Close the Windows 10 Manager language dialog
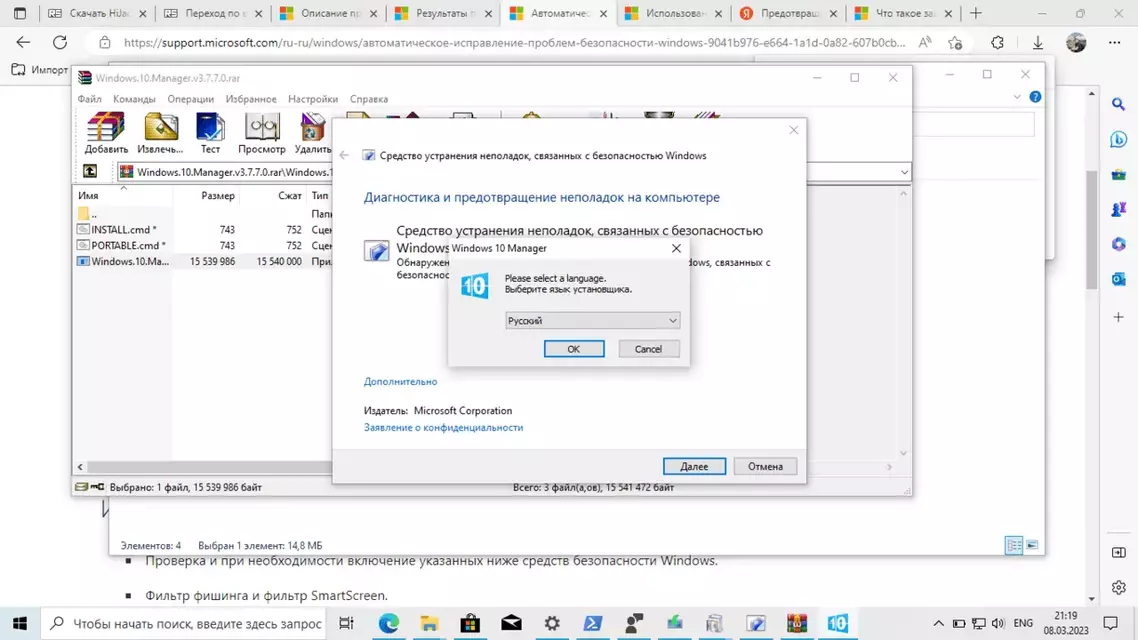 (x=676, y=248)
